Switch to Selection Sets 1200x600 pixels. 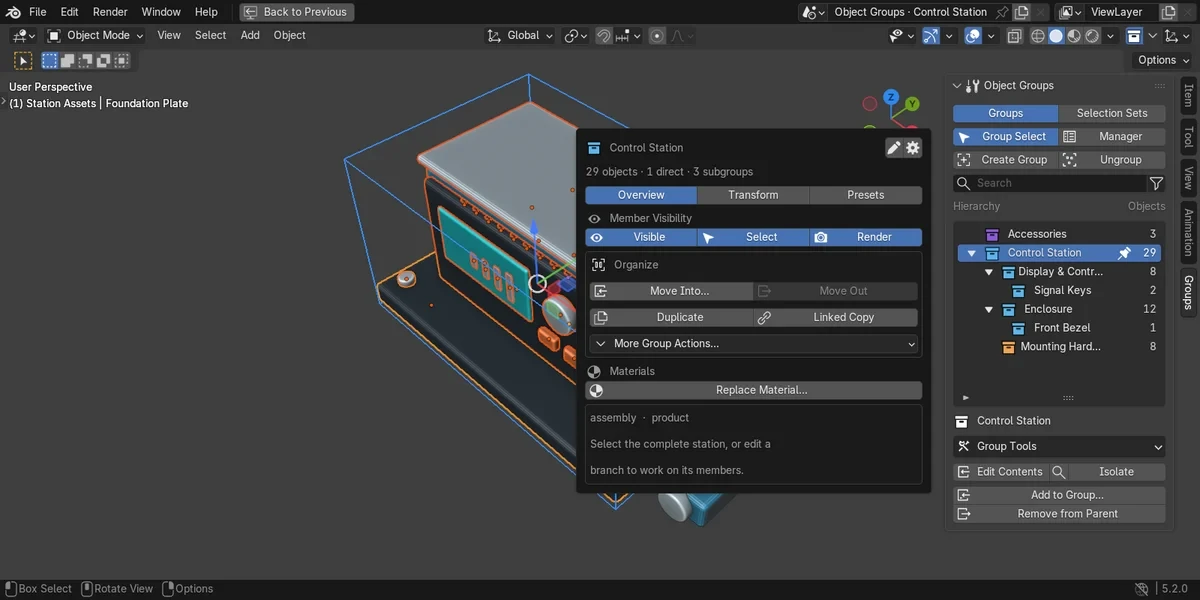pos(1112,113)
